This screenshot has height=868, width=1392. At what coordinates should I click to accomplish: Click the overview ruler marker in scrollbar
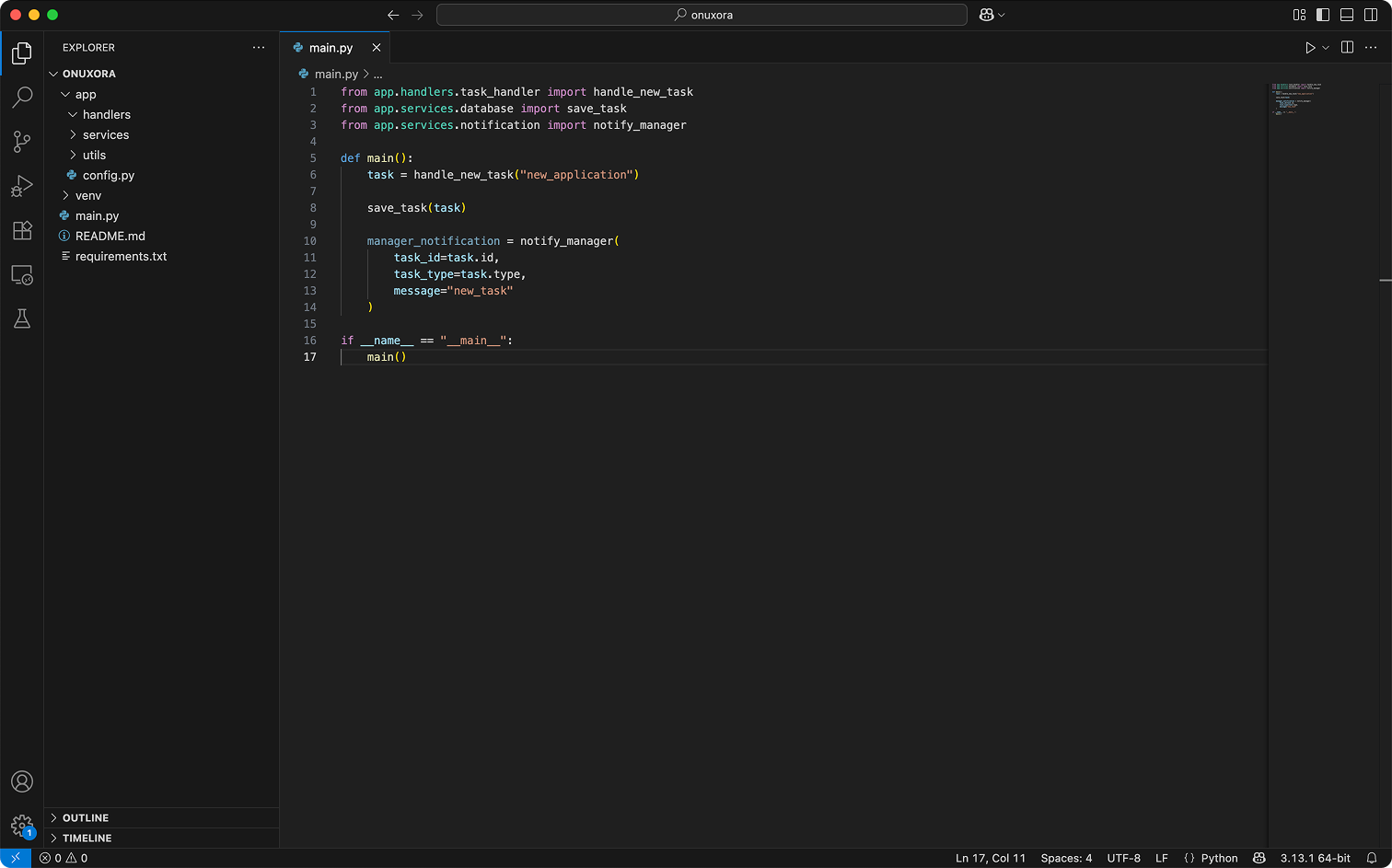point(1386,280)
